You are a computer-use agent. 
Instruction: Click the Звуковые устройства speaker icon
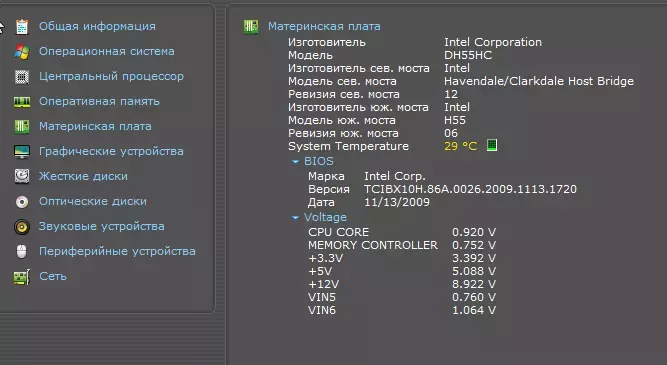point(22,227)
